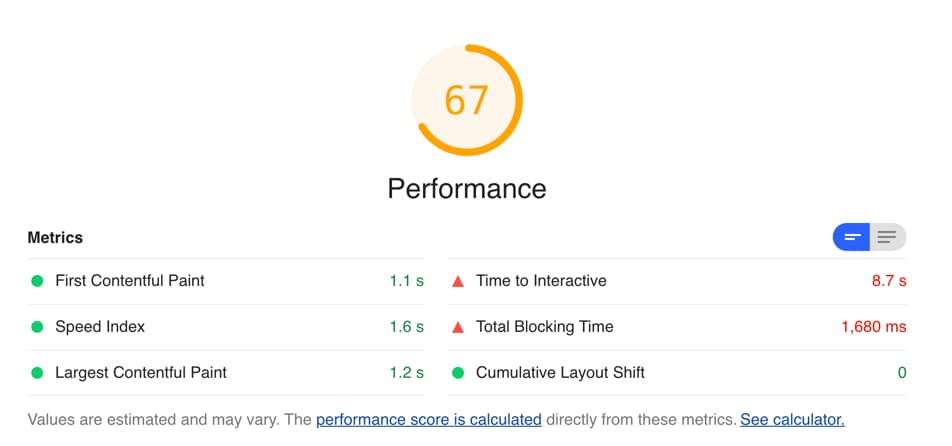Screen dimensions: 952x446
Task: Select the Speed Index metric label
Action: coord(100,327)
